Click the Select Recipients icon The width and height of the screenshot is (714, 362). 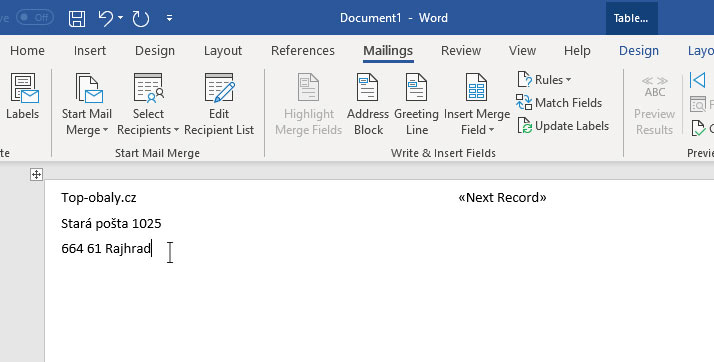148,88
